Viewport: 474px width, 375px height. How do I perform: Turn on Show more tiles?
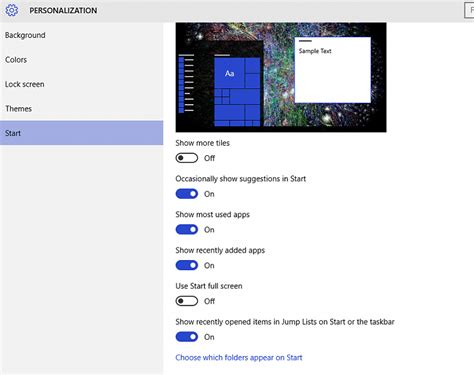pos(187,158)
